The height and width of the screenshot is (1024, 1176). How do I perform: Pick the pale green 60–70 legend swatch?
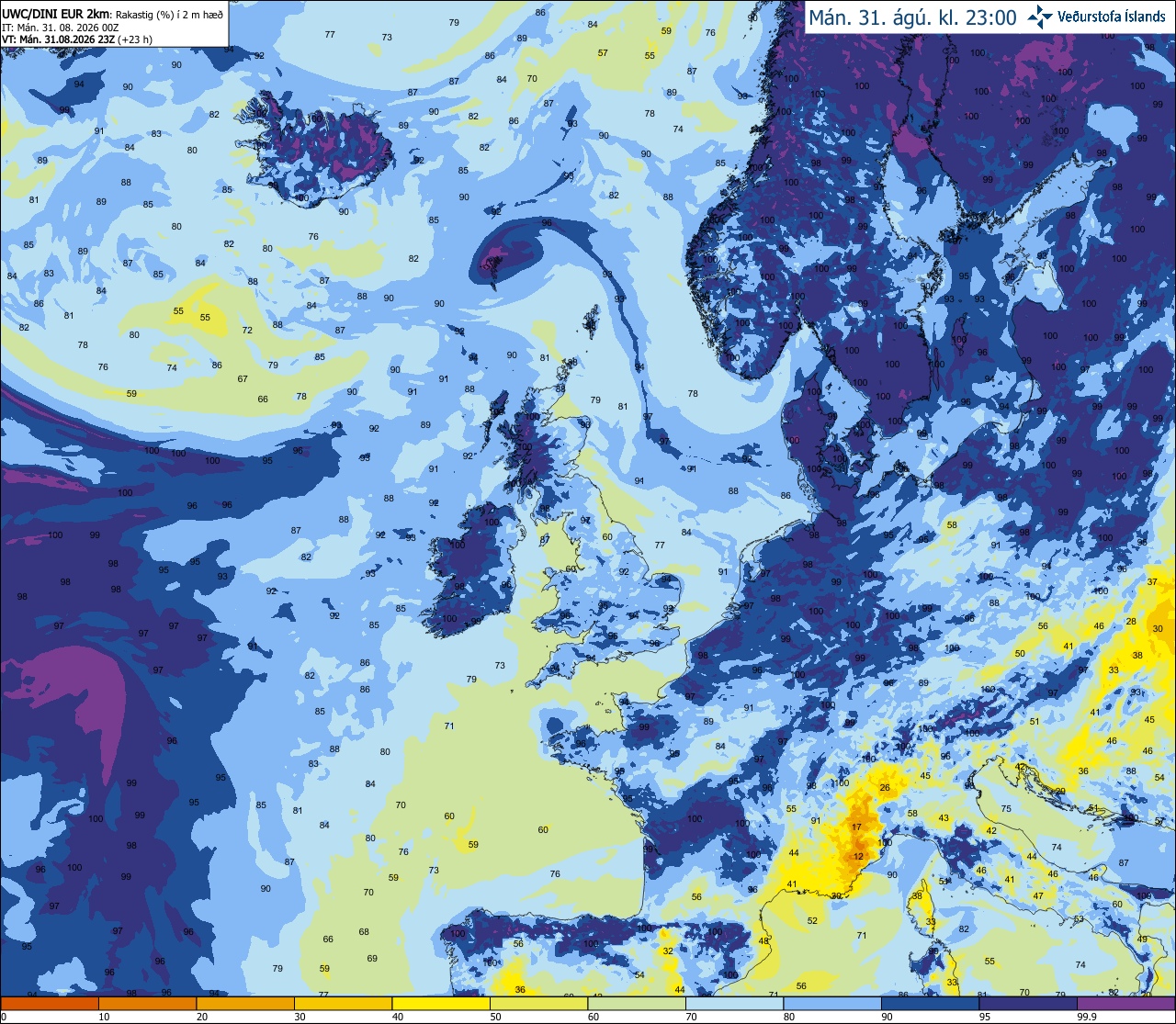tap(637, 1003)
